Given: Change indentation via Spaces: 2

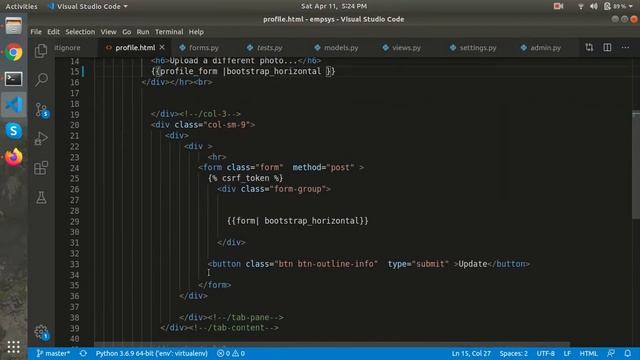Looking at the screenshot, I should [513, 353].
